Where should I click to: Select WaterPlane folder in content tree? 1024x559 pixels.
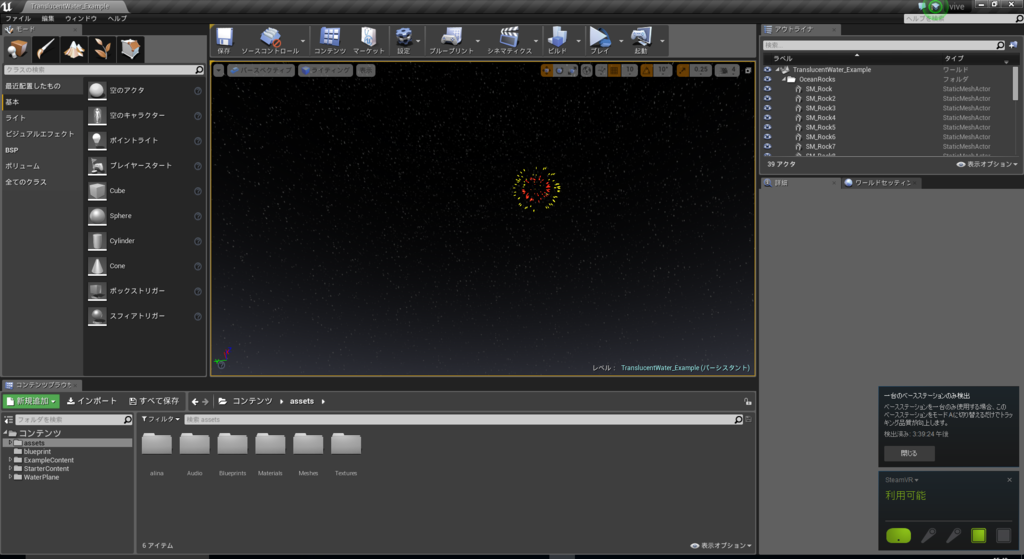[41, 477]
